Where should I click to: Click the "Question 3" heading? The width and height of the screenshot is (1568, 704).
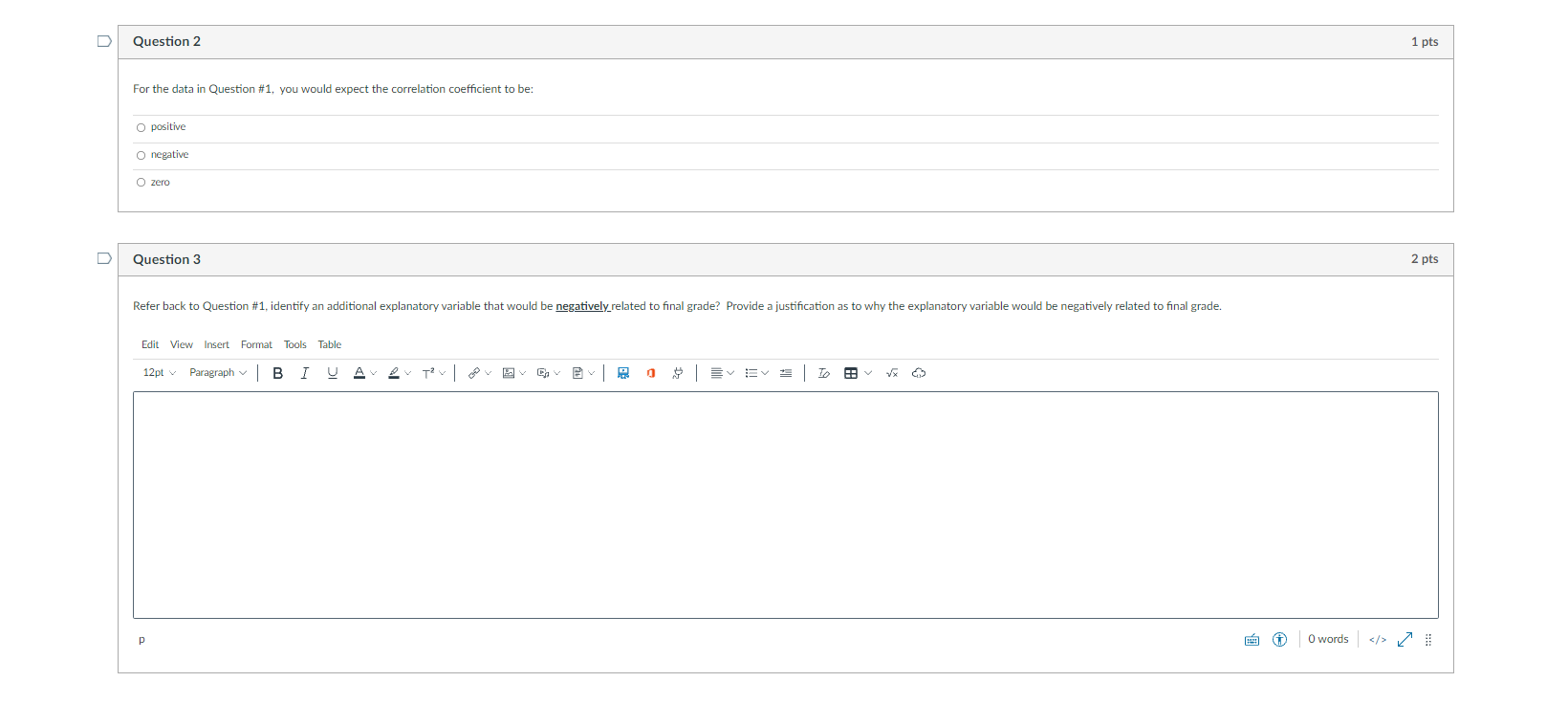pos(167,259)
